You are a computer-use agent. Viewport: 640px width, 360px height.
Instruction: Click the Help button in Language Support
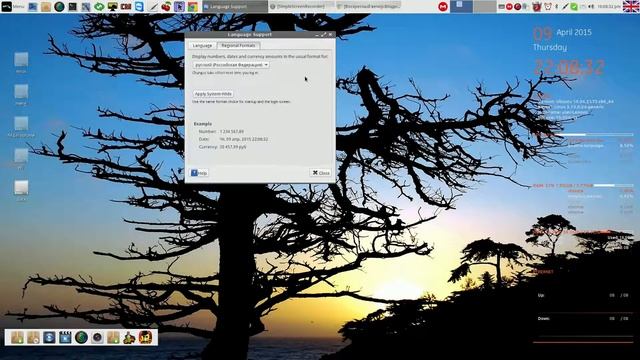[x=200, y=173]
